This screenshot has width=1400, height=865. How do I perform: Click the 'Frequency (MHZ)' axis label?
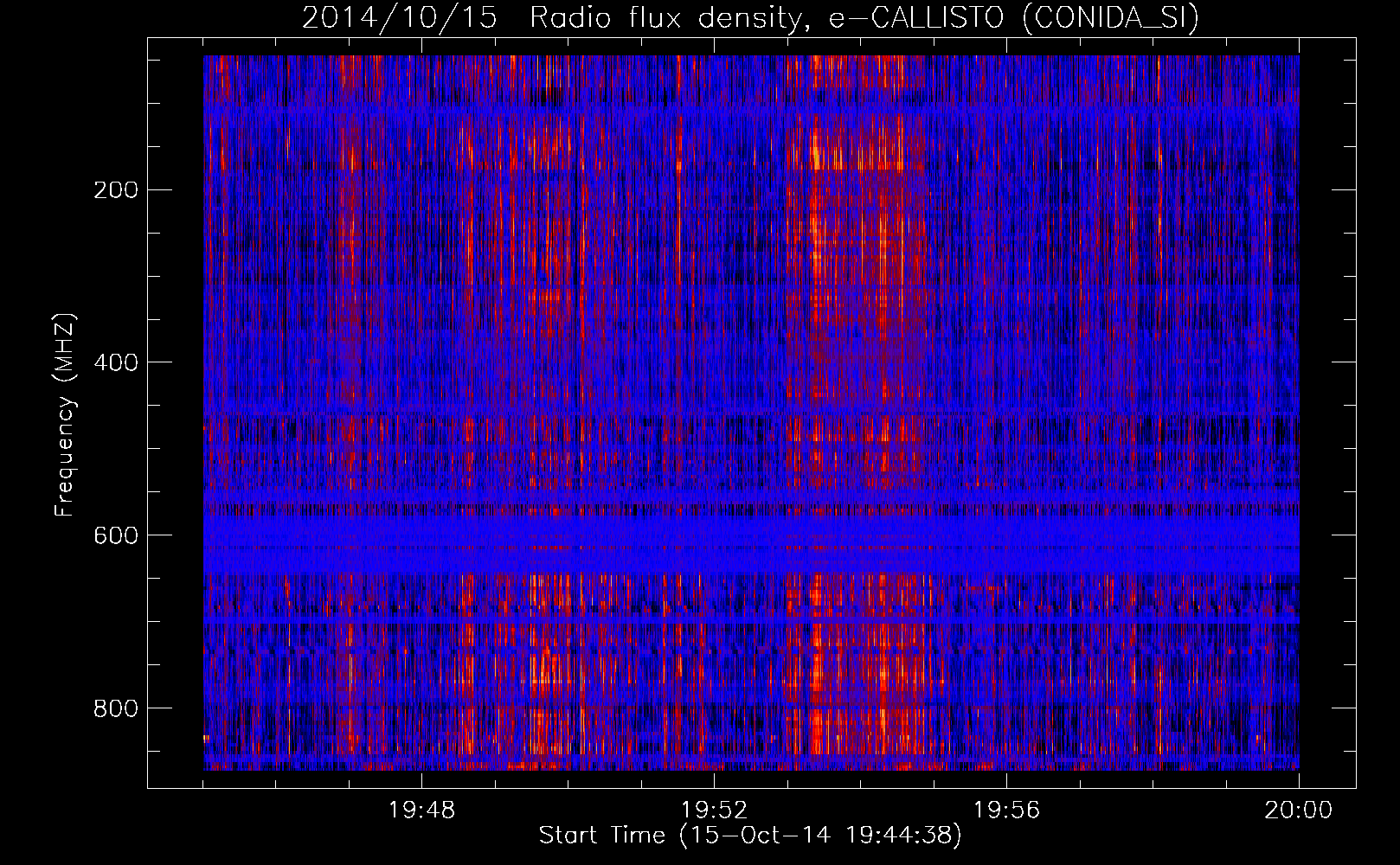coord(65,414)
